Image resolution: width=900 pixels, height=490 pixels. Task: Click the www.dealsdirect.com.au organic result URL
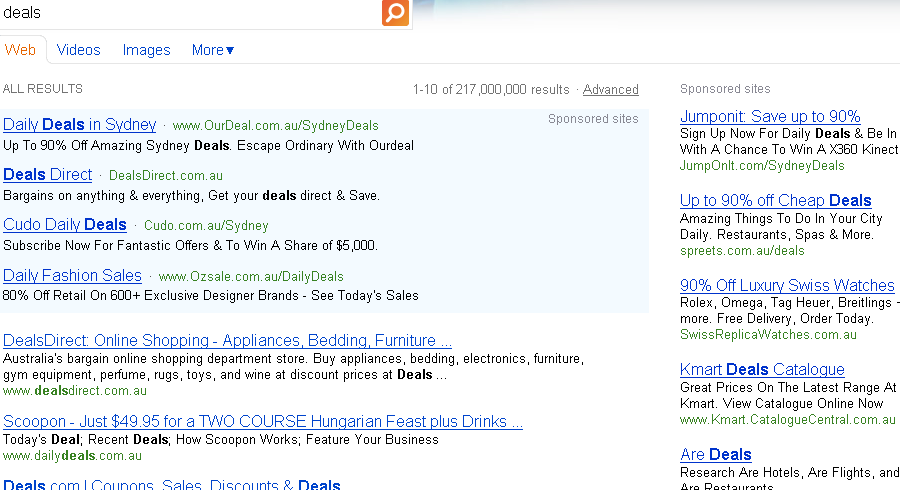click(x=75, y=391)
